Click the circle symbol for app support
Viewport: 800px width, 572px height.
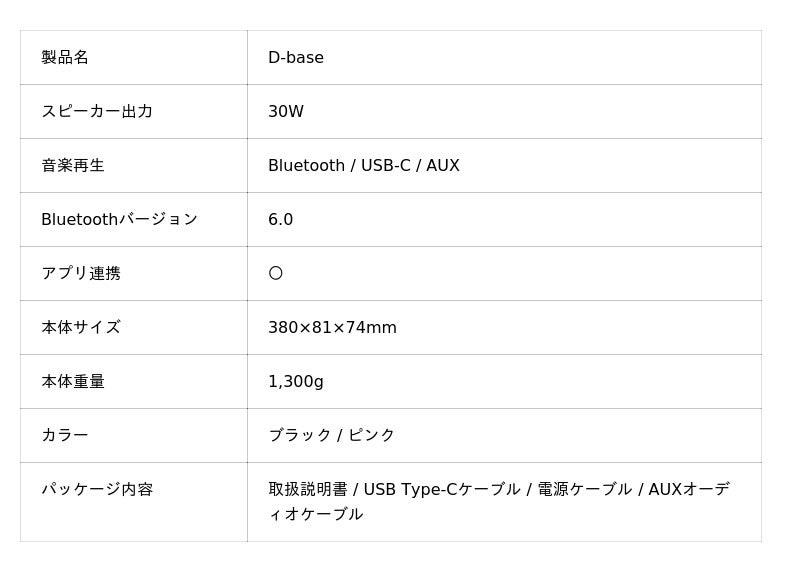click(276, 273)
